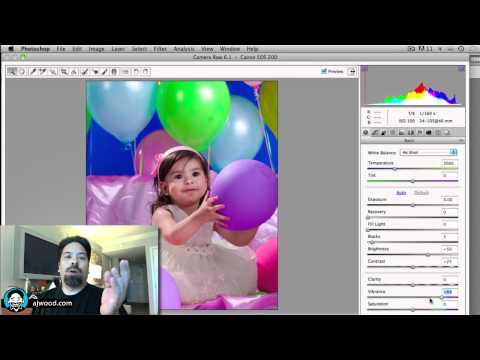The width and height of the screenshot is (480, 360).
Task: Click the Clarity slider track
Action: click(413, 285)
